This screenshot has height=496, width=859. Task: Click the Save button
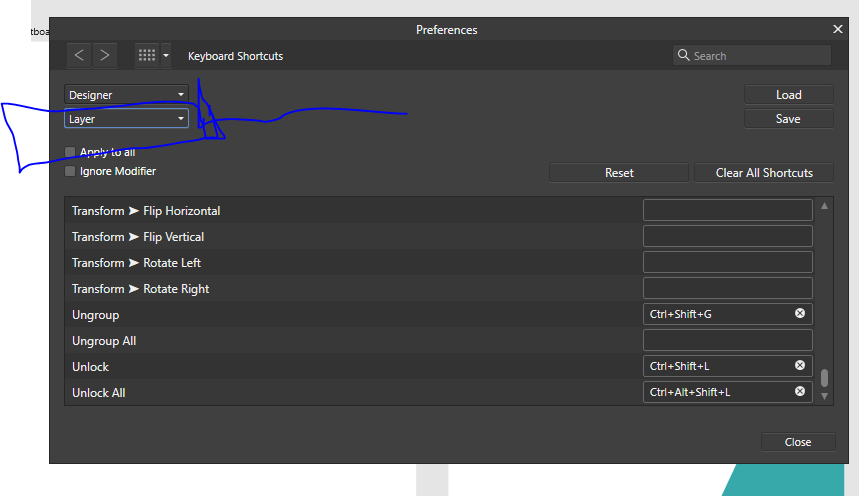[788, 118]
